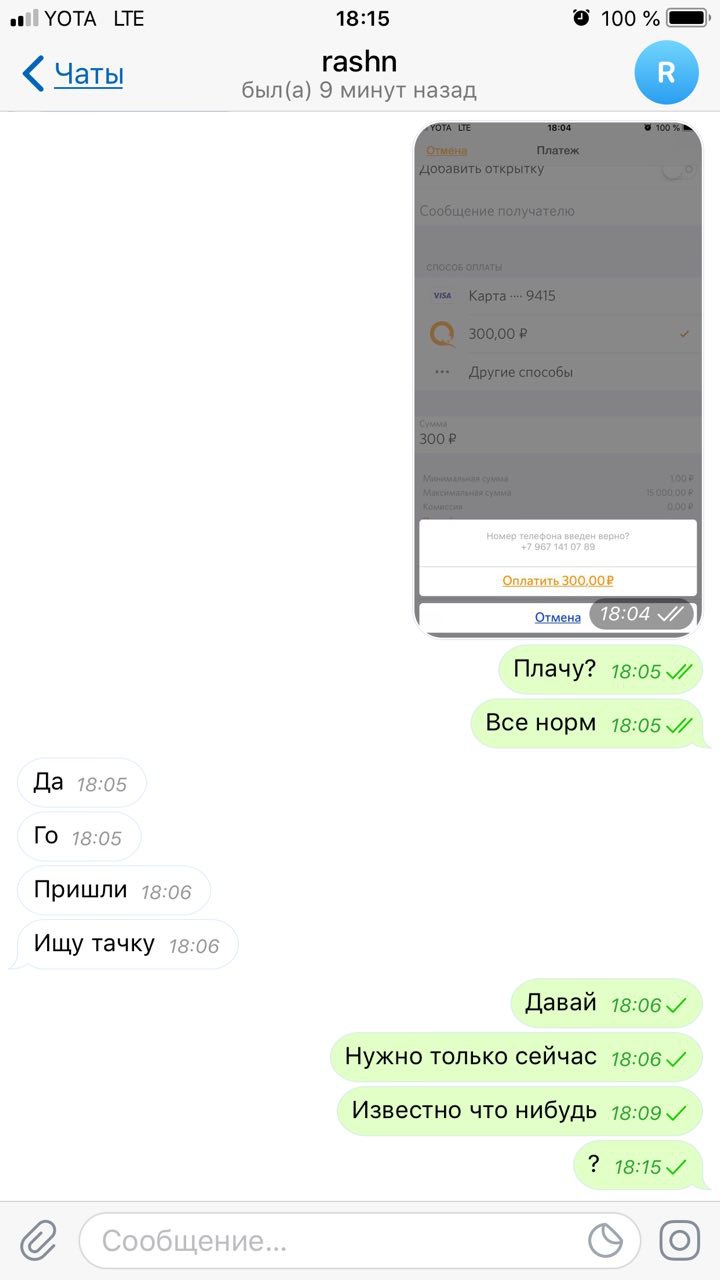The image size is (720, 1280).
Task: Tap the back chevron arrow
Action: point(33,74)
